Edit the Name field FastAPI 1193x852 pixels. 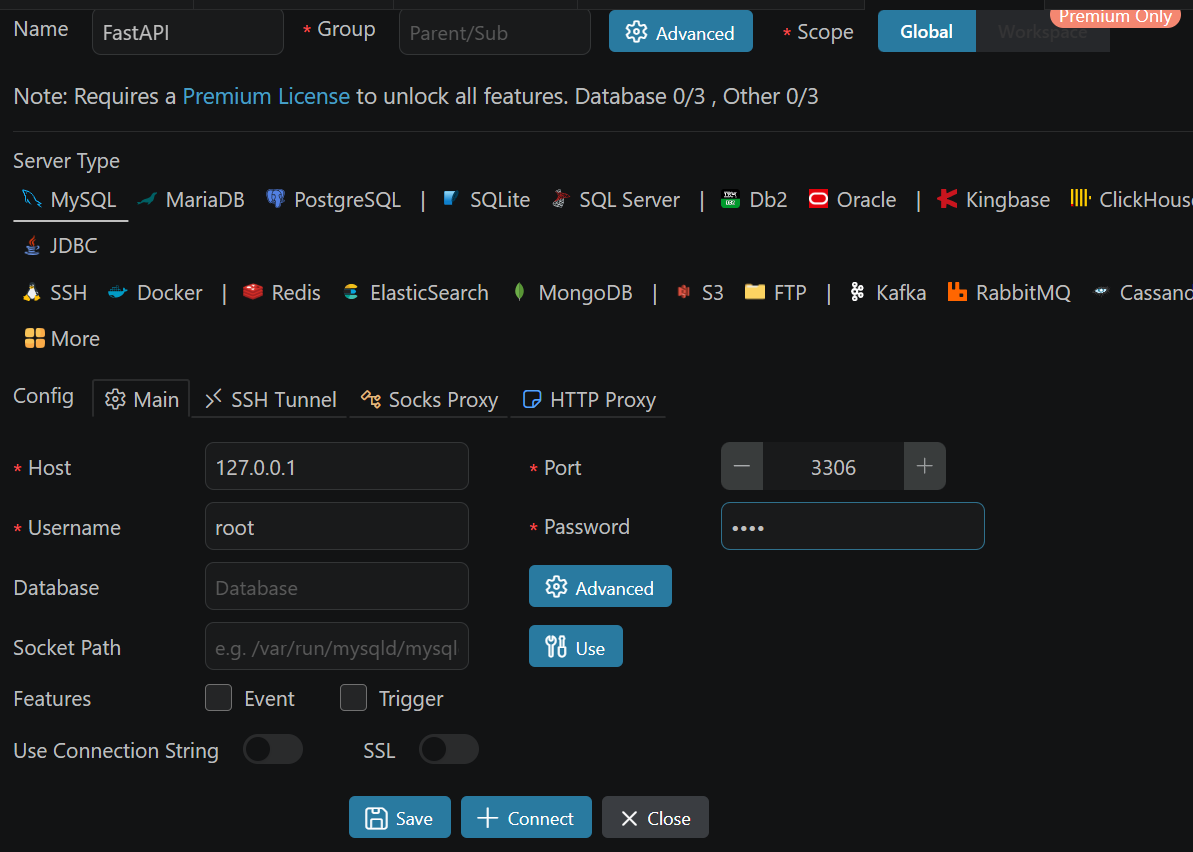coord(188,32)
